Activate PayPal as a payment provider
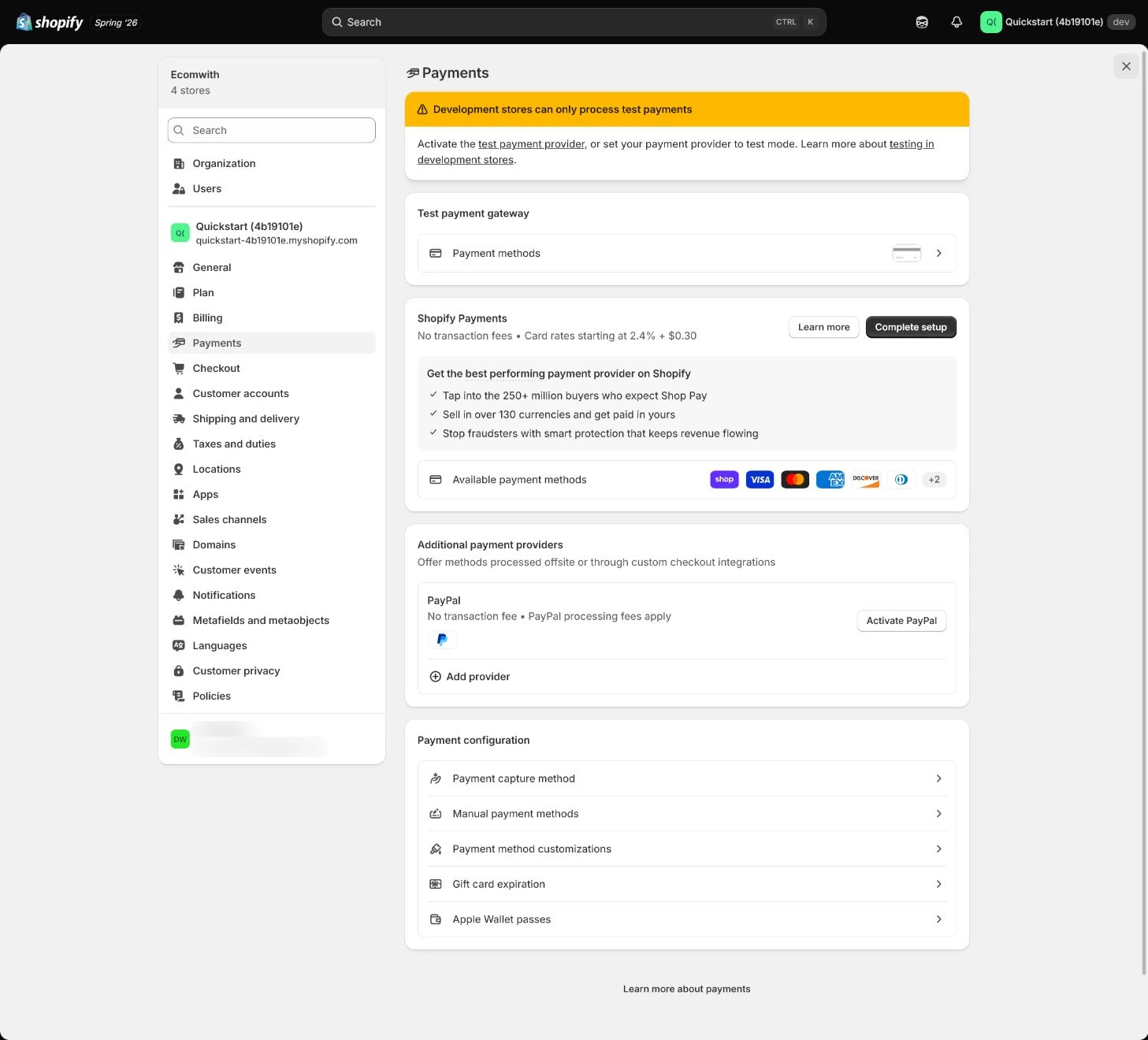 pyautogui.click(x=901, y=621)
